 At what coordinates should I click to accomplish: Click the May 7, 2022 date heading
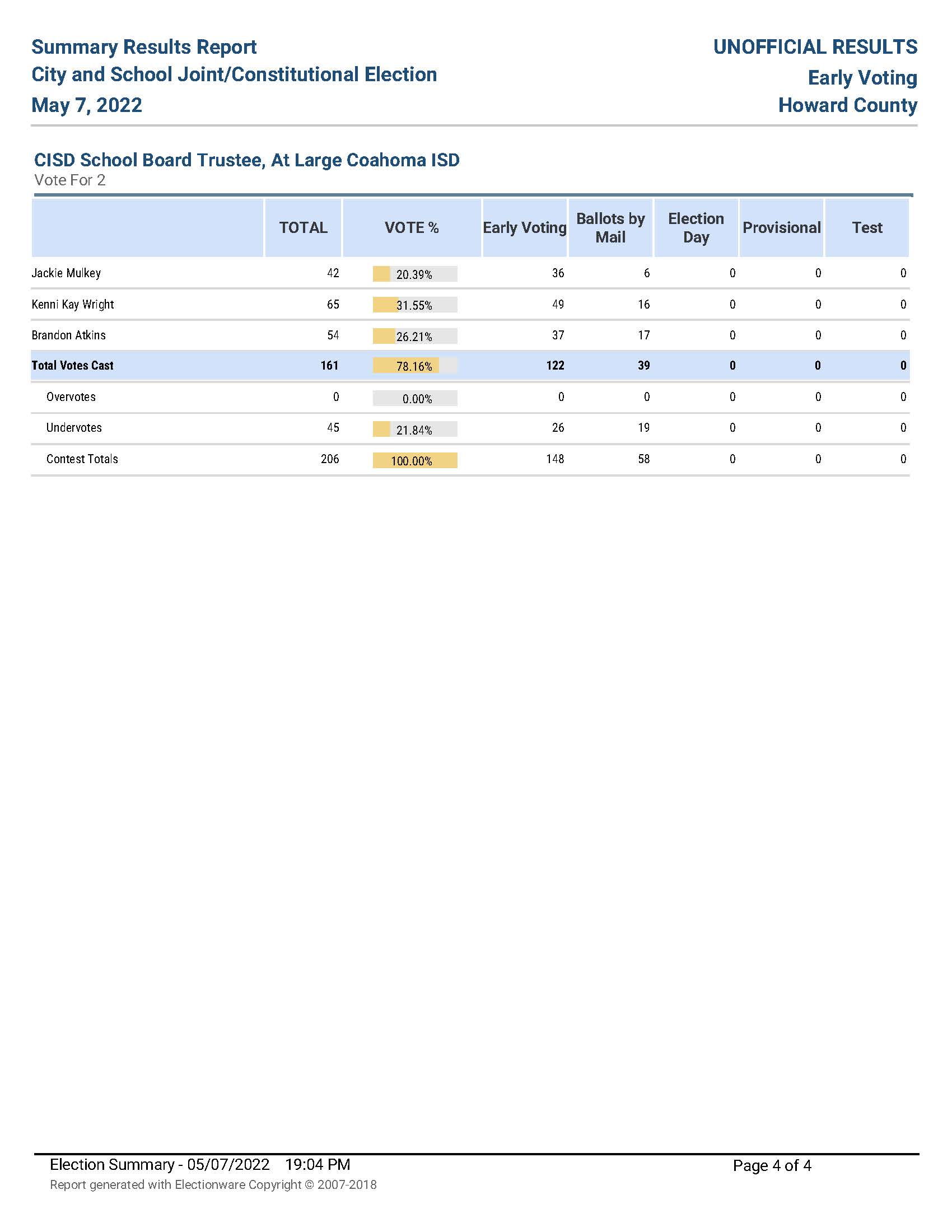87,105
